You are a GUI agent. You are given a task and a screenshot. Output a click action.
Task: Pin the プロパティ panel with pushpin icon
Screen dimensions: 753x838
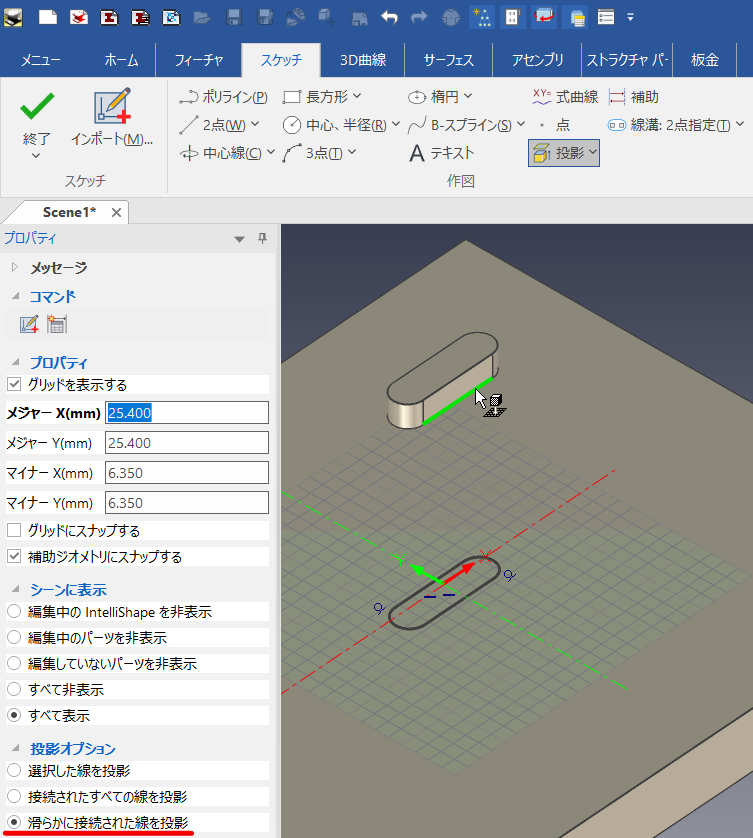pos(263,238)
